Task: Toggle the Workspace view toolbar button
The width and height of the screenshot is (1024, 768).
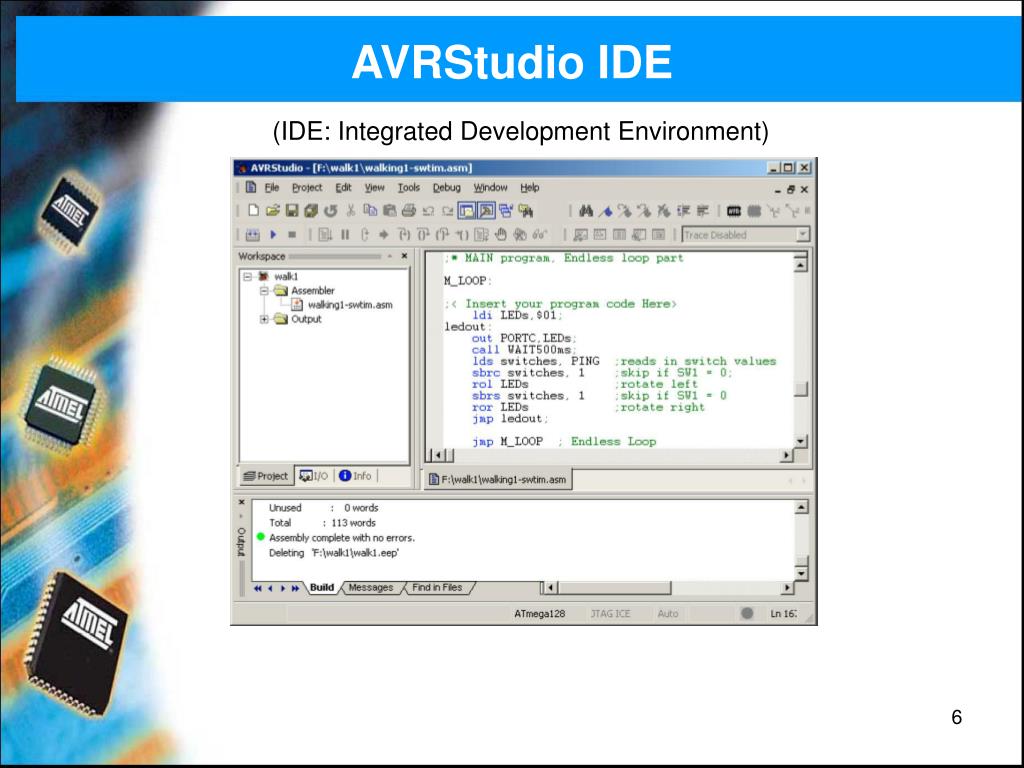Action: coord(466,210)
